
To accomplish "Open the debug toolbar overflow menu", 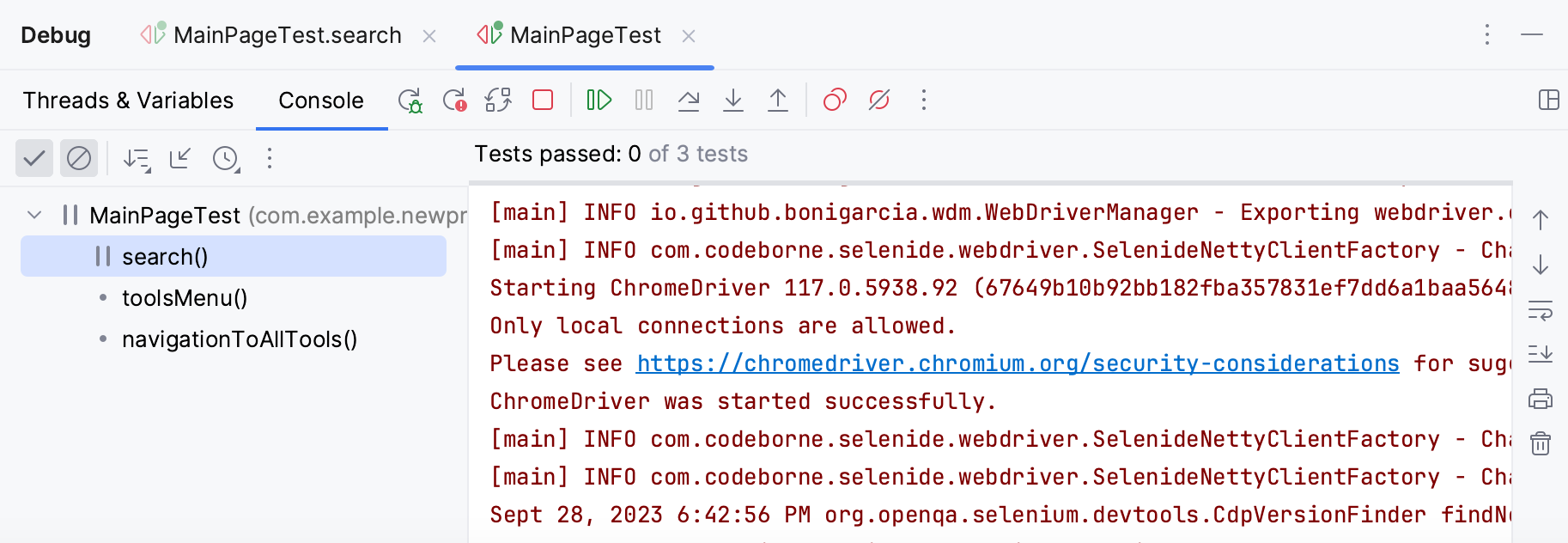I will 923,100.
